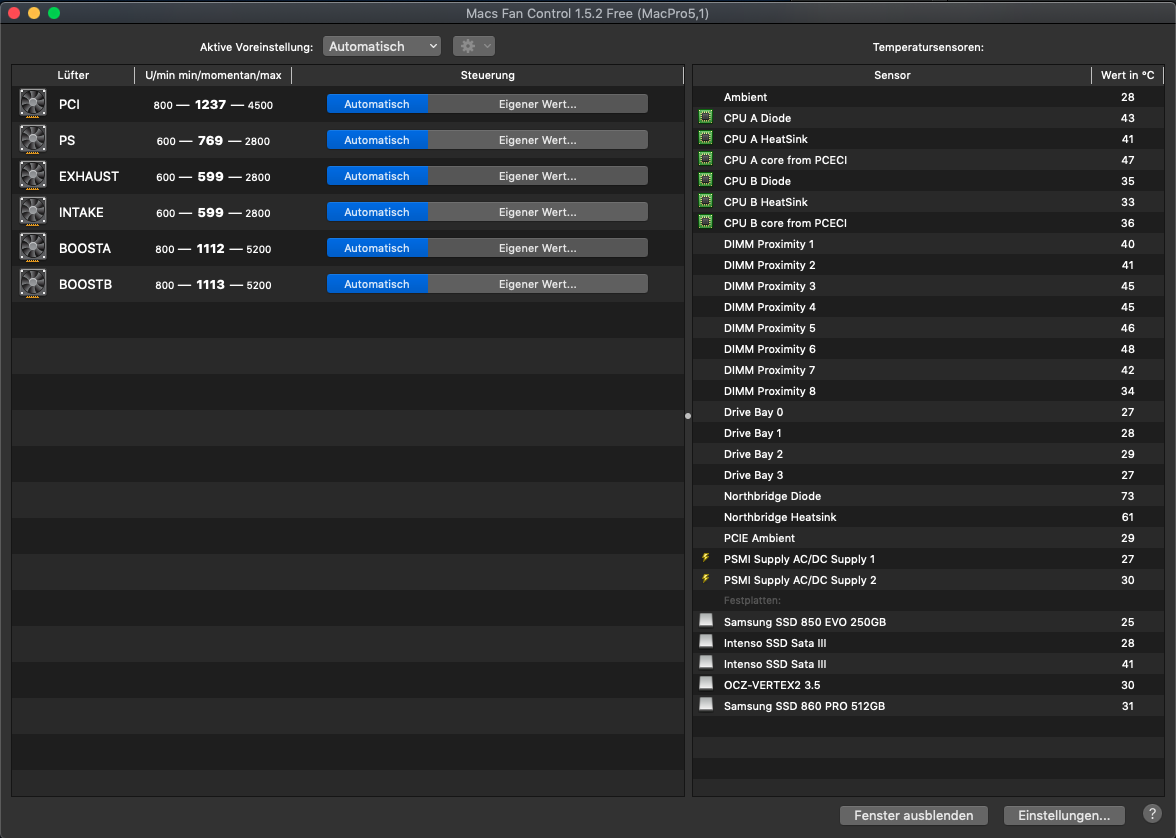Select the DIMM Proximity 1 row
The image size is (1176, 838).
click(928, 244)
